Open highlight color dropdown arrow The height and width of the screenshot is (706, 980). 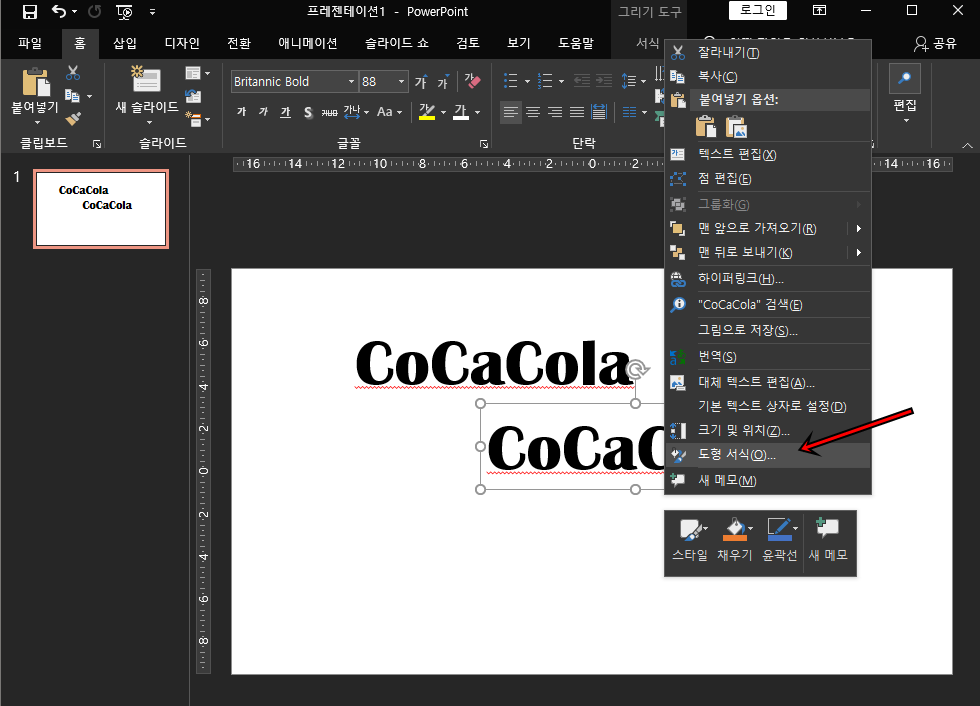coord(443,112)
